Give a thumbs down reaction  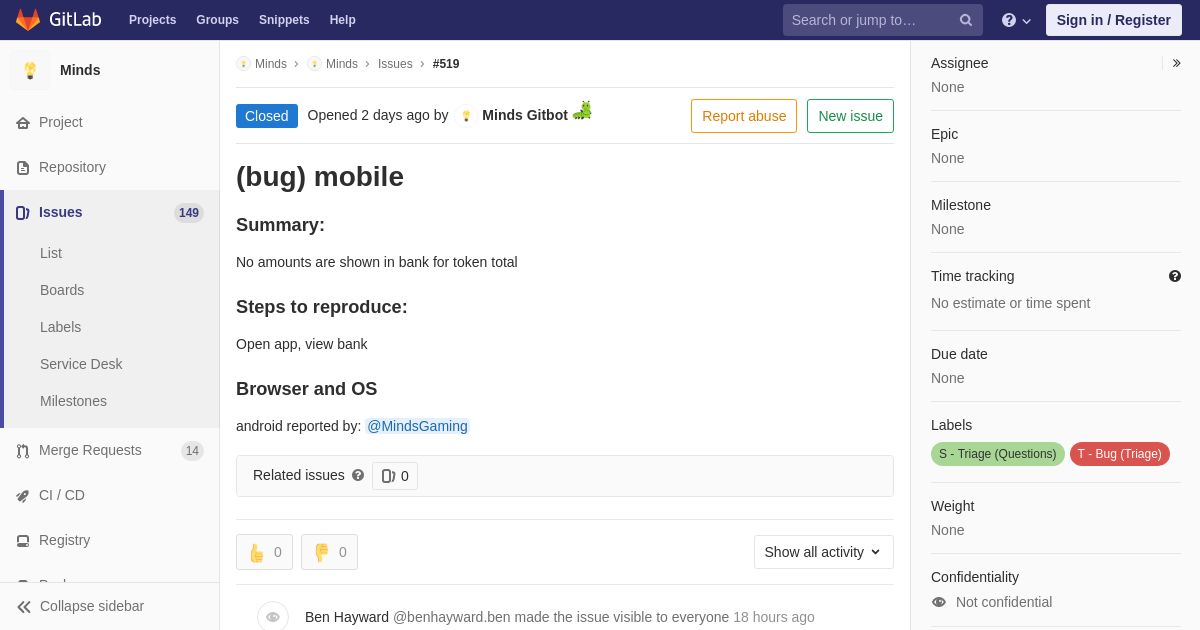(329, 552)
